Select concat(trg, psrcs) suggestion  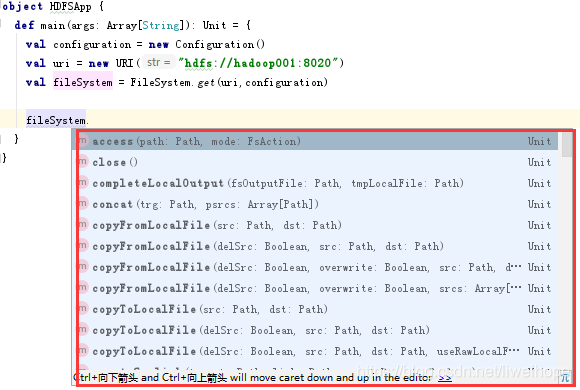(x=318, y=204)
